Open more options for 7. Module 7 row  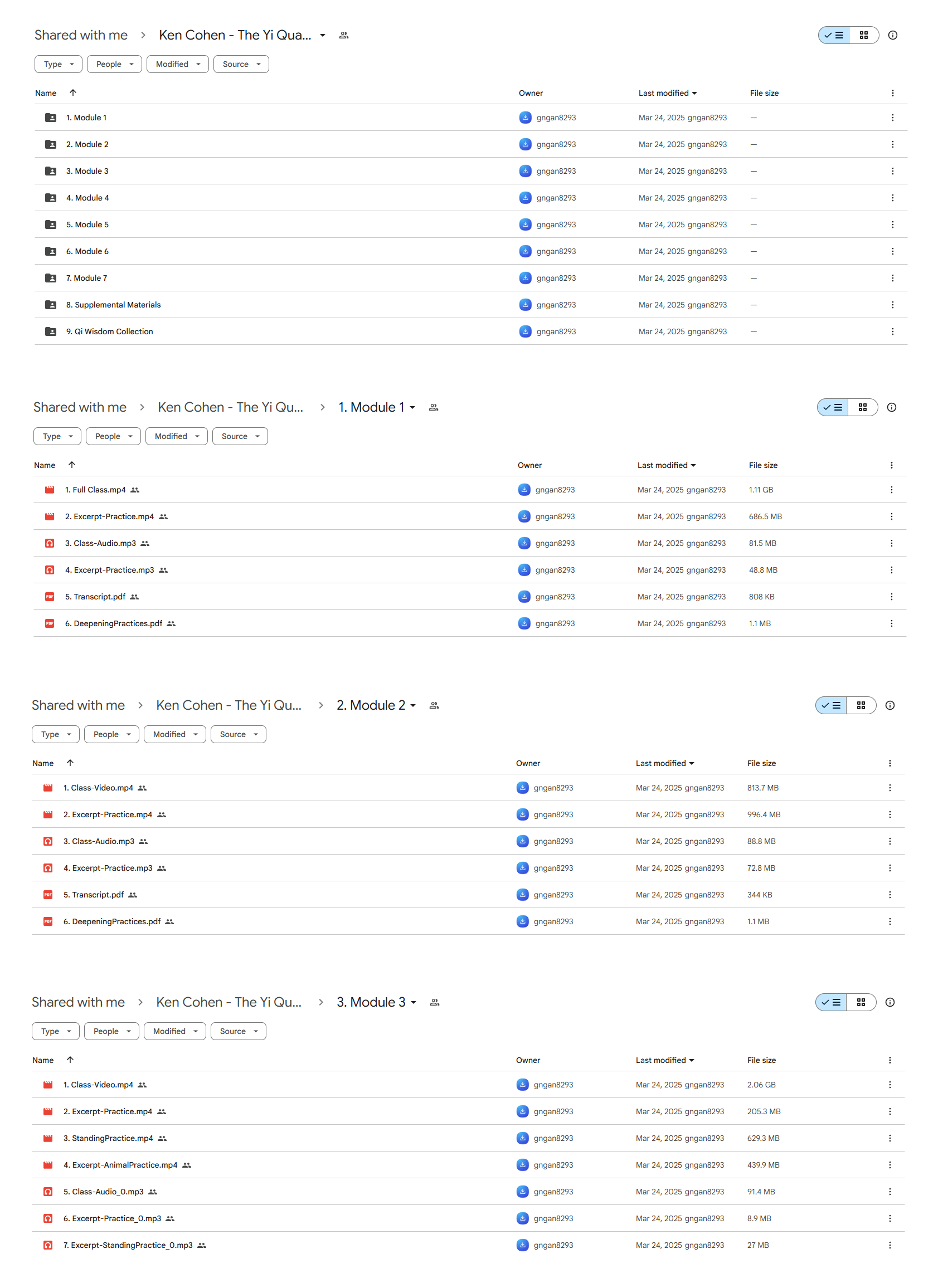click(x=893, y=278)
